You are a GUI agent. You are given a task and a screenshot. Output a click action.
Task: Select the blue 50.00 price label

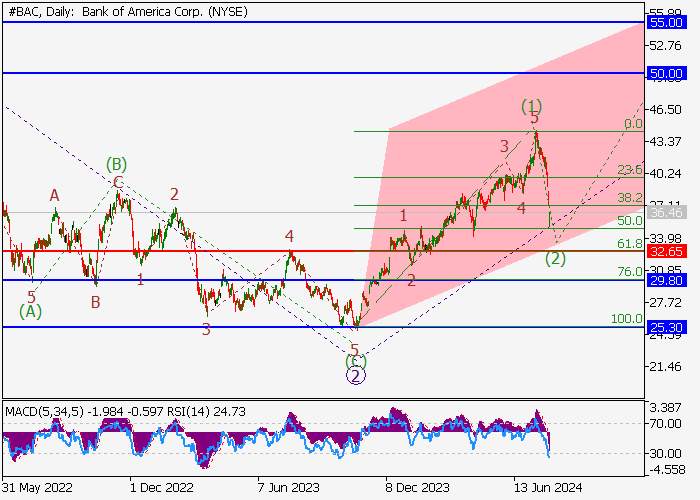tap(666, 73)
